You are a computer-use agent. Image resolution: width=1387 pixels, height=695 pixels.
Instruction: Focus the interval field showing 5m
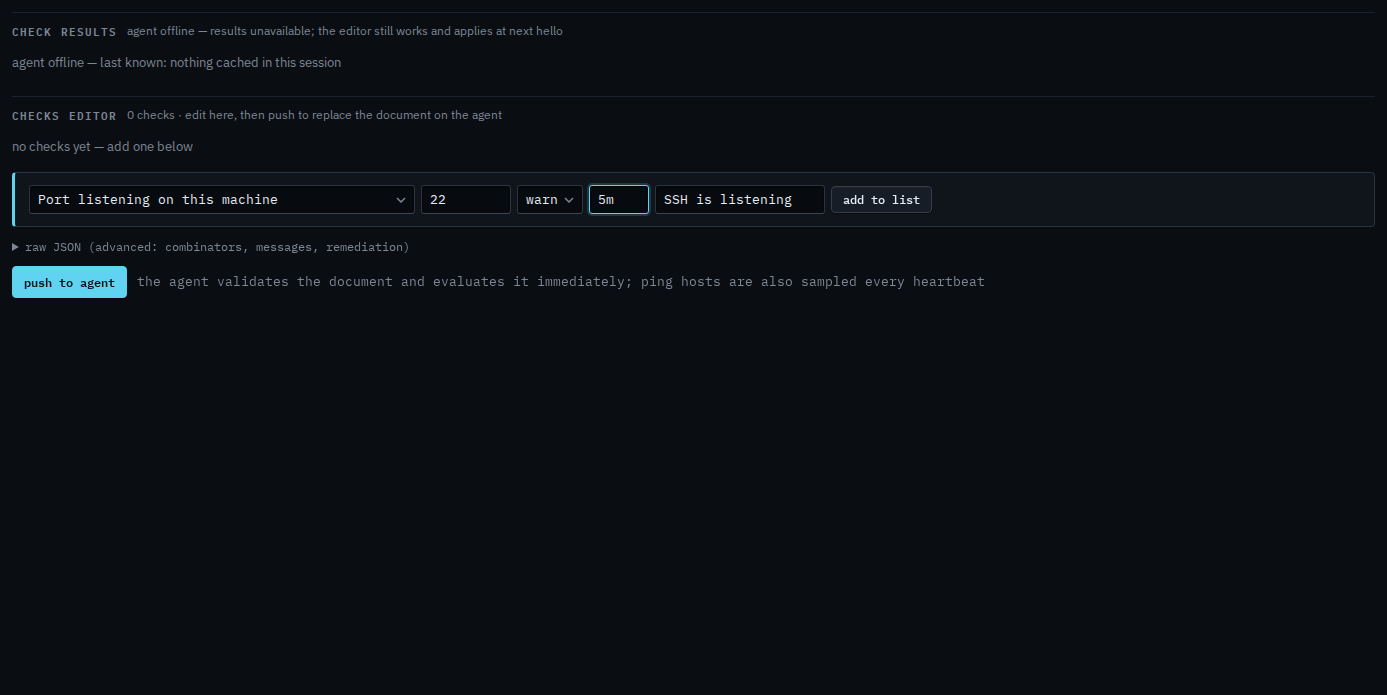[x=619, y=199]
